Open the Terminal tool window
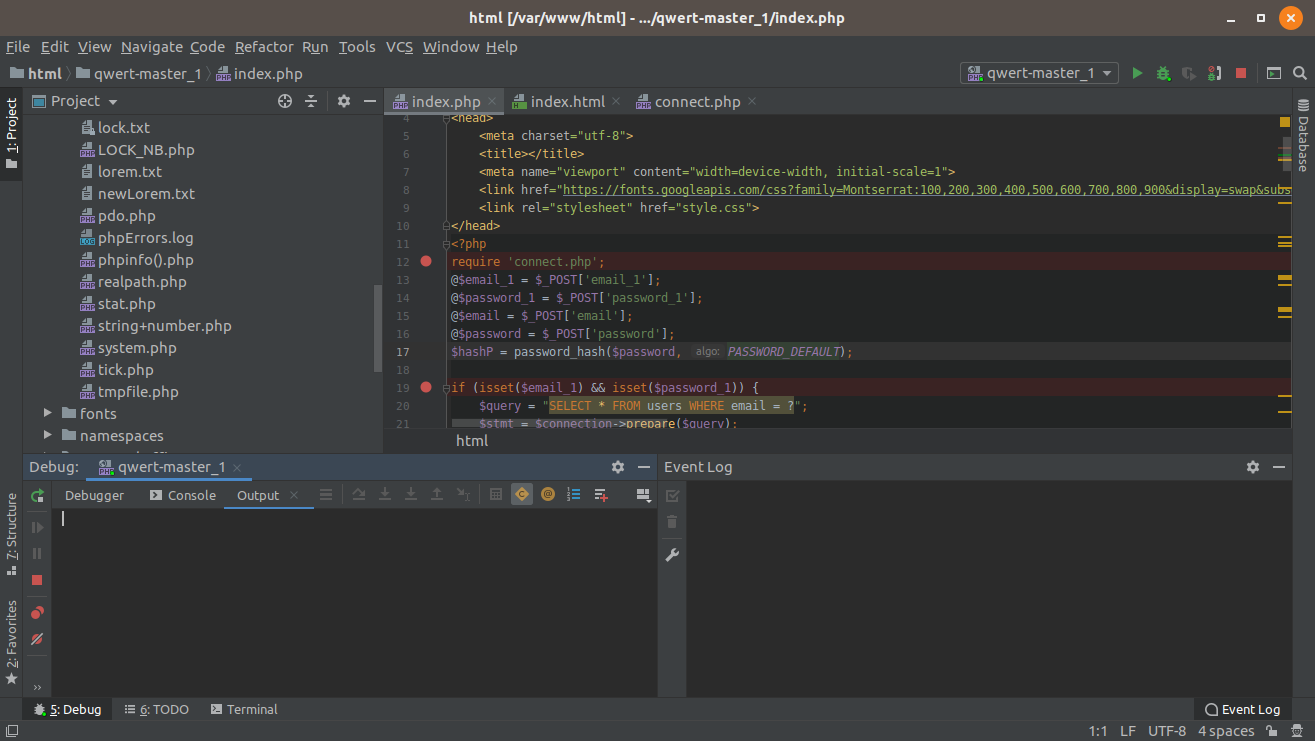 pos(244,709)
